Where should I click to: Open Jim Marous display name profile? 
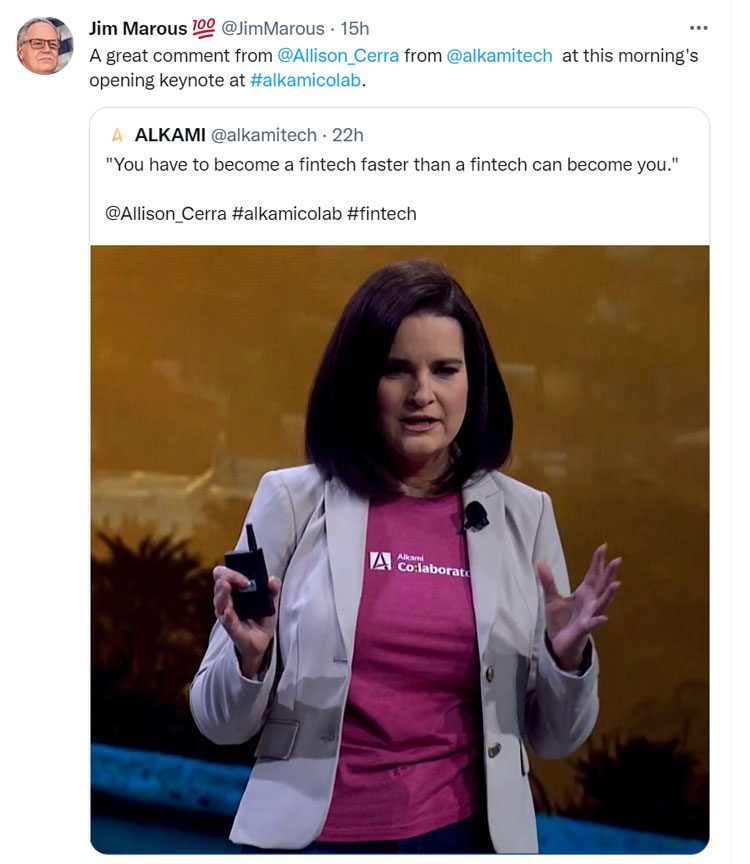click(x=138, y=28)
